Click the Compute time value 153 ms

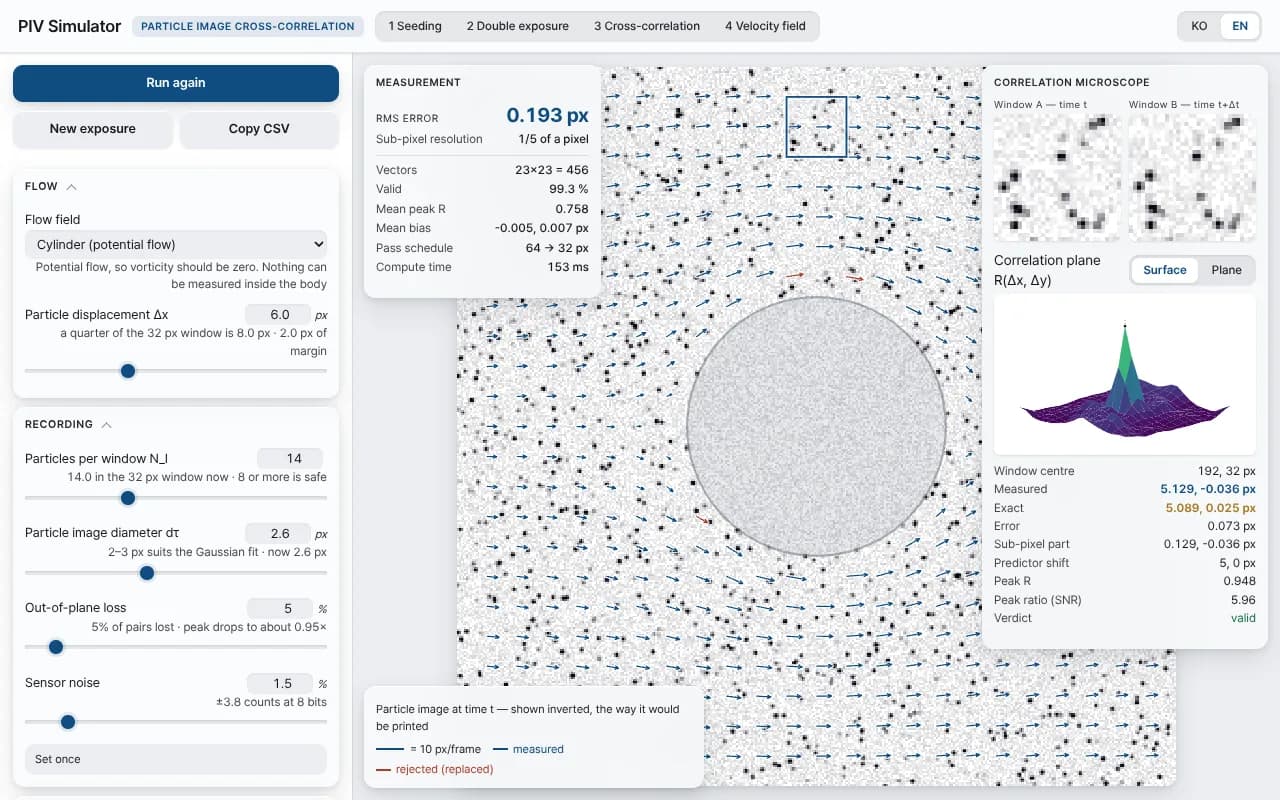(568, 267)
